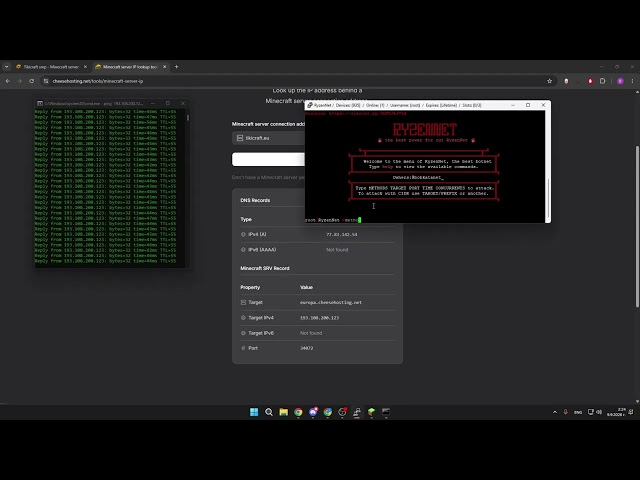
Task: Open the volume speaker tray icon
Action: (x=599, y=412)
